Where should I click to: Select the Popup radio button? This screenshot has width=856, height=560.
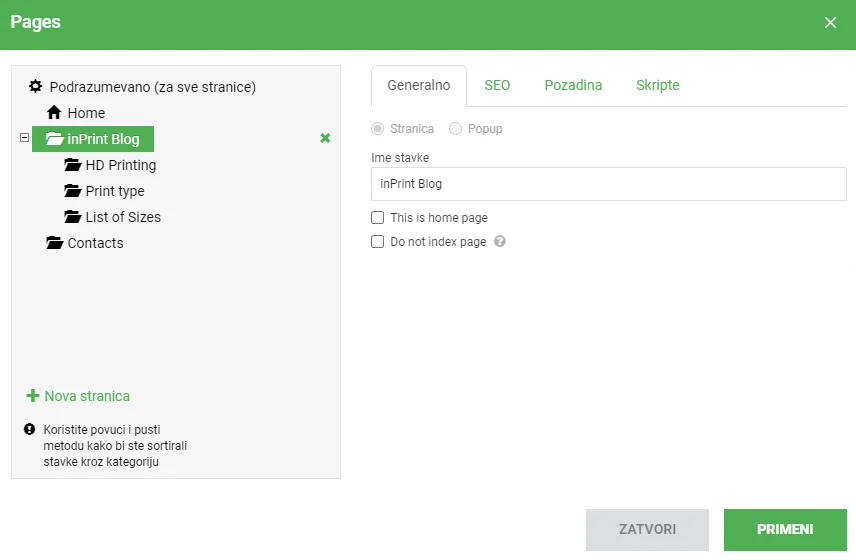455,129
